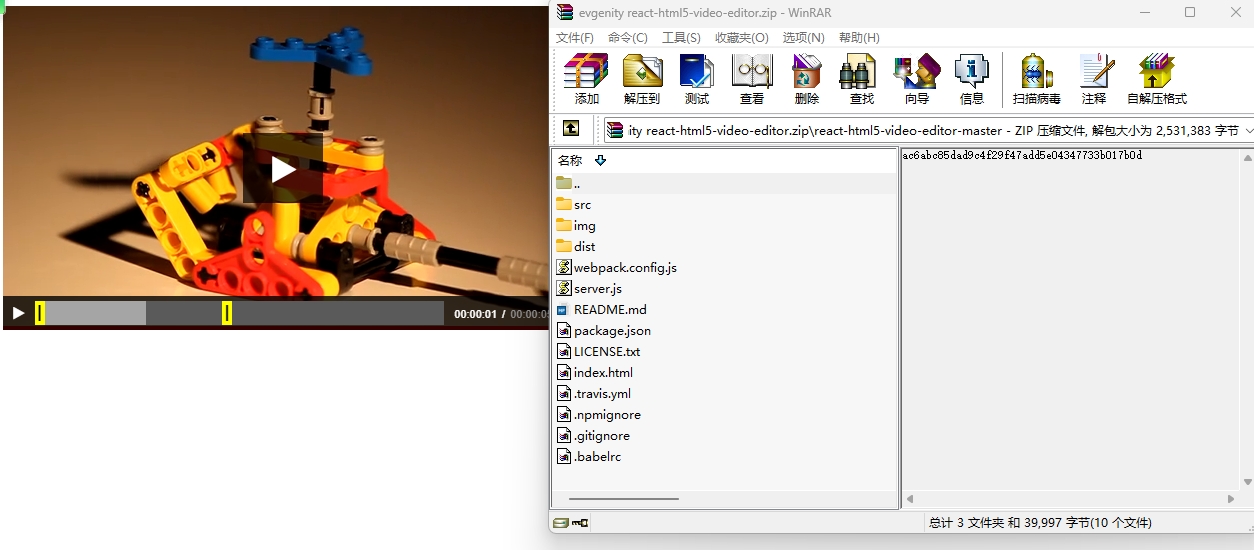Click the key icon in the status bar
The width and height of the screenshot is (1254, 550).
click(580, 523)
